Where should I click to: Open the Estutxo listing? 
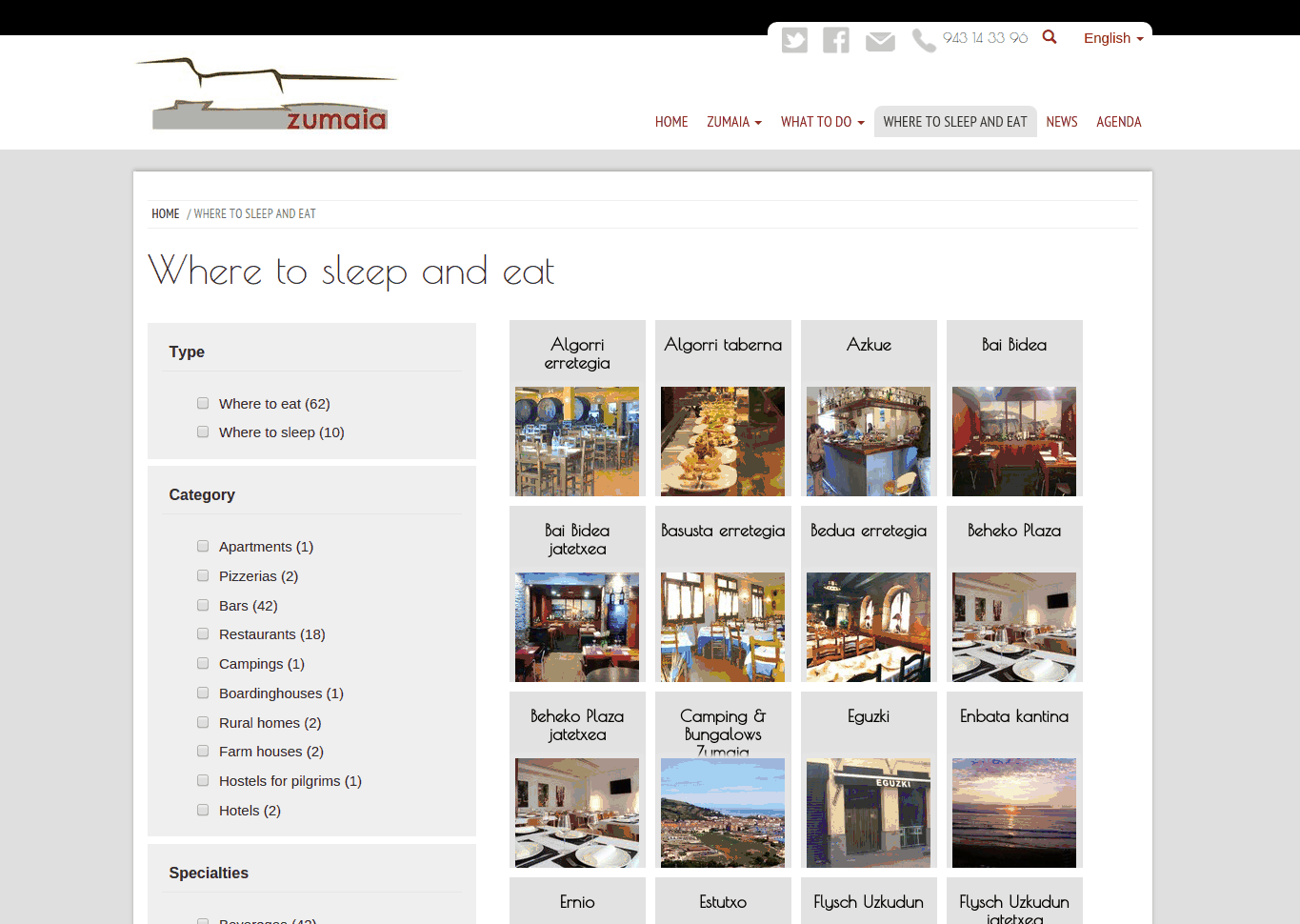point(723,902)
